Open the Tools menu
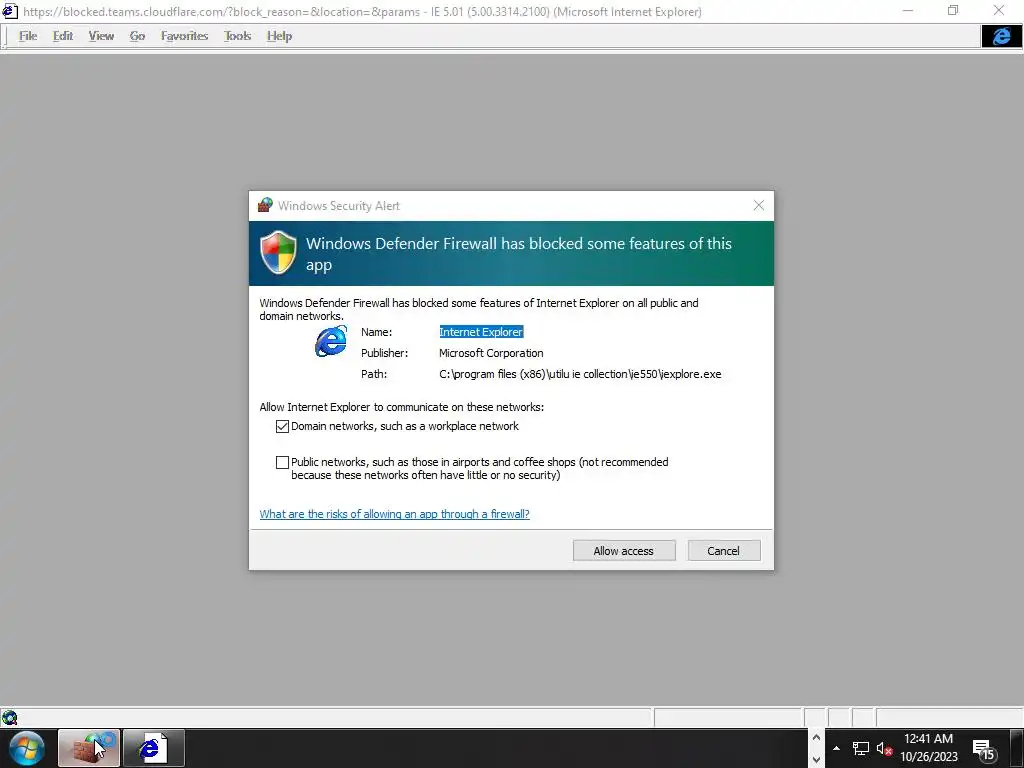 pos(237,36)
